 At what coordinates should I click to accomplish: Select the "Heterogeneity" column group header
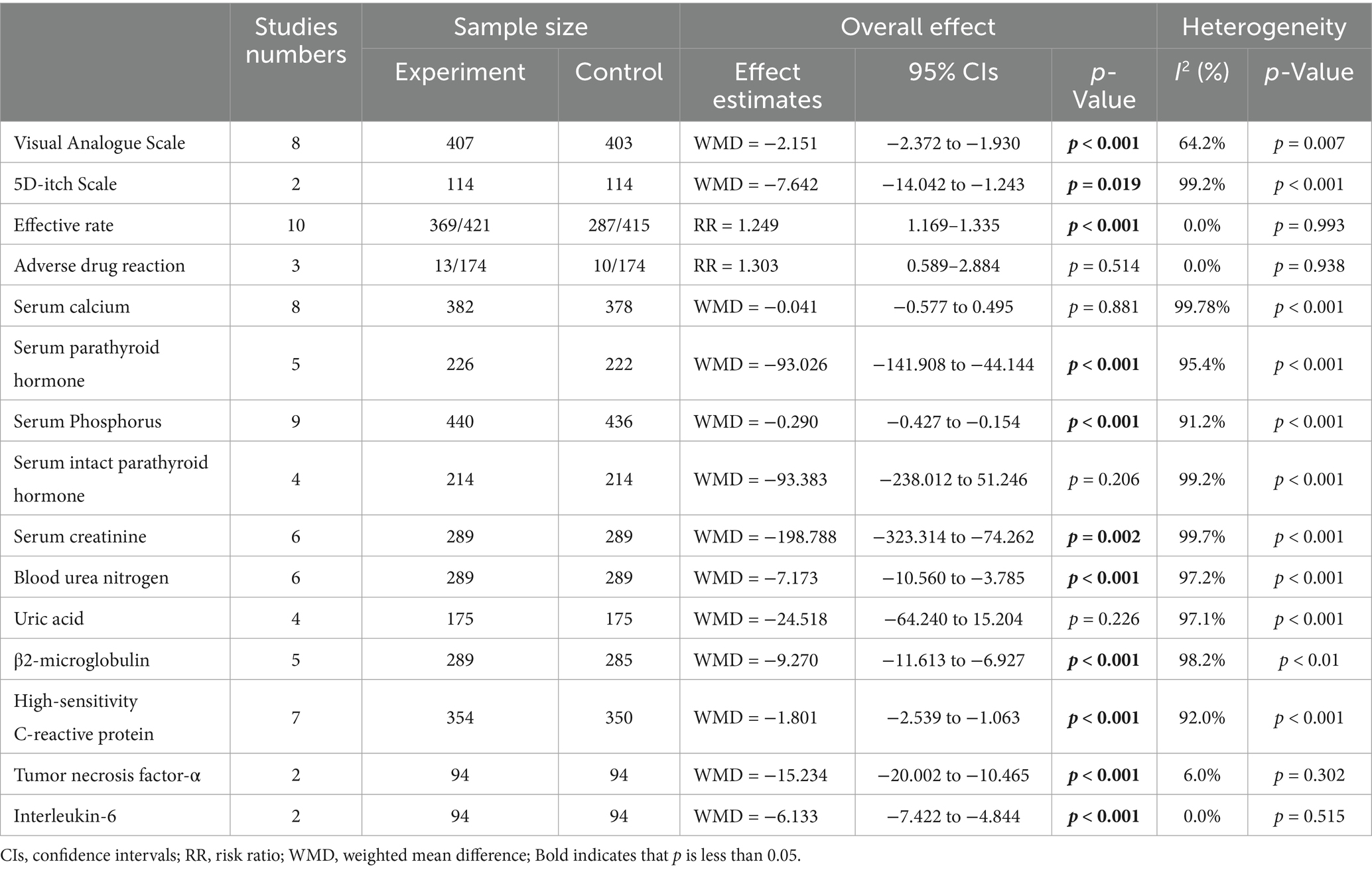(x=1264, y=27)
